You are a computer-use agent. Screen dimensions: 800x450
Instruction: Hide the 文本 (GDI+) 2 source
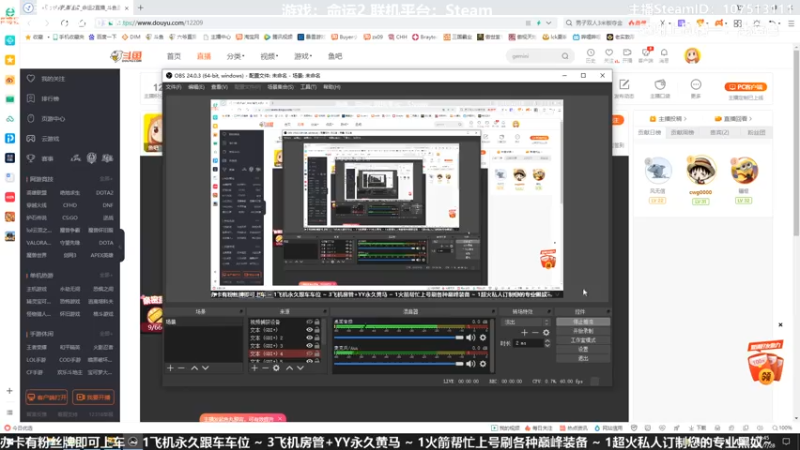pos(309,338)
